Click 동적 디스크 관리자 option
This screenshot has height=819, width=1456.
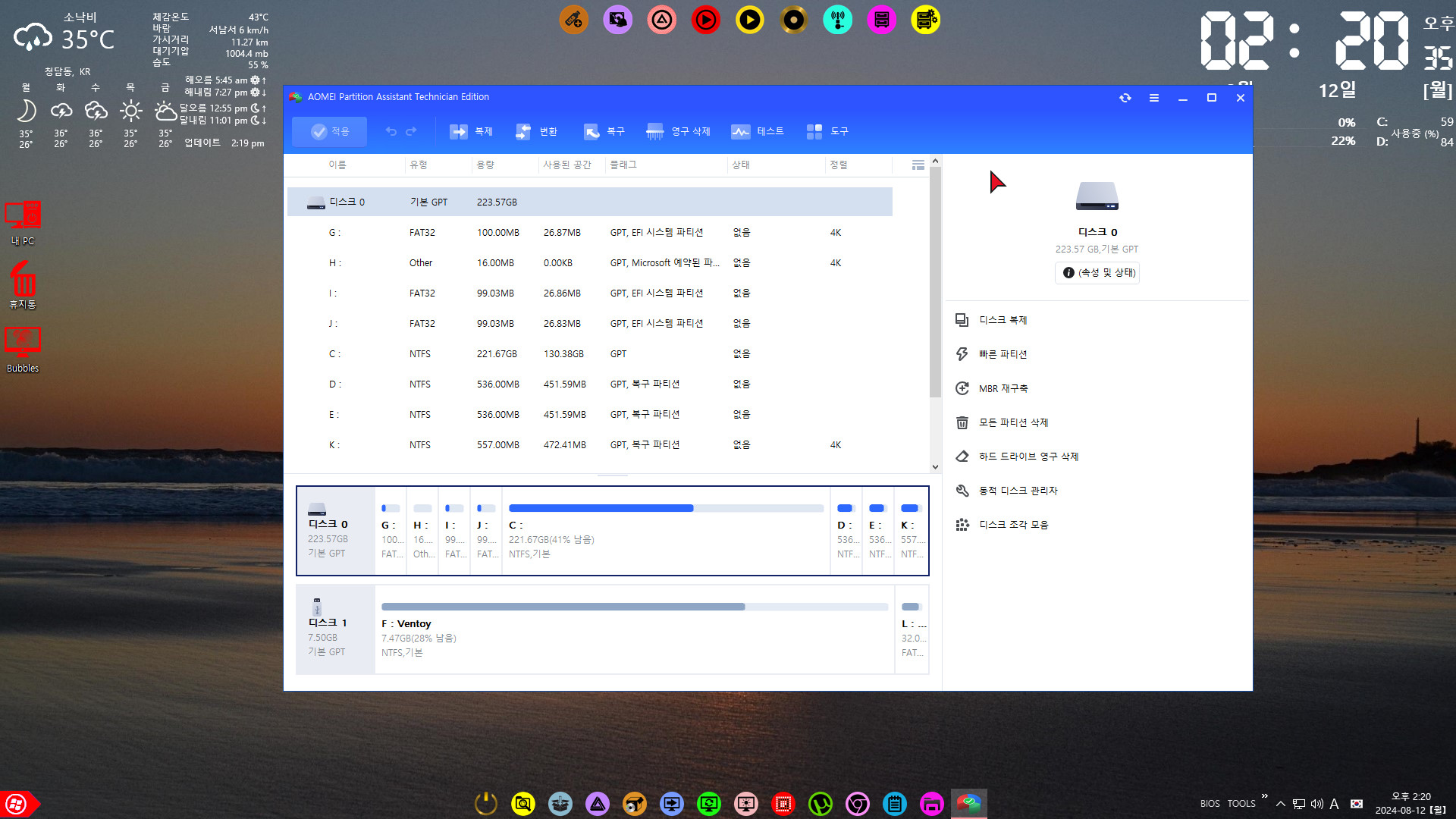point(1006,491)
